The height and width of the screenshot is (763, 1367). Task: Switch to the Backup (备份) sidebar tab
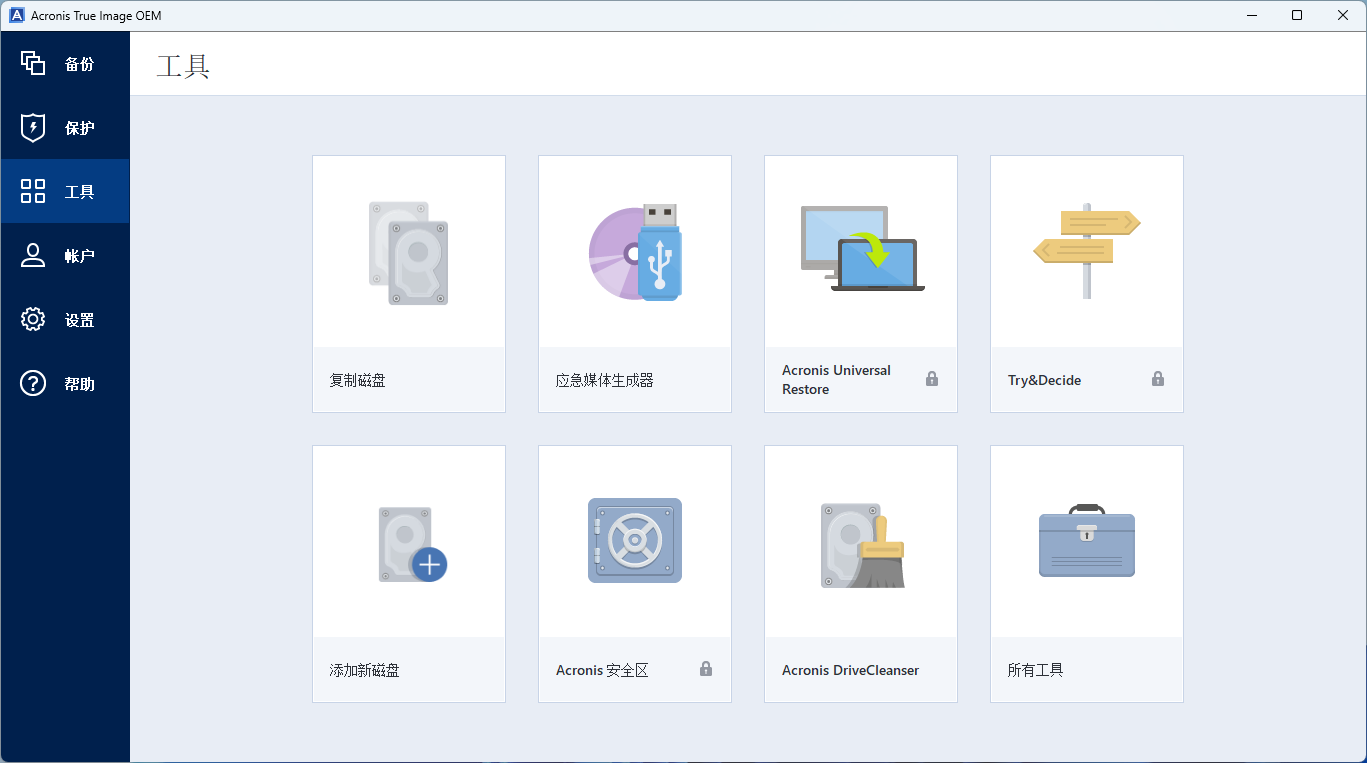pyautogui.click(x=65, y=64)
